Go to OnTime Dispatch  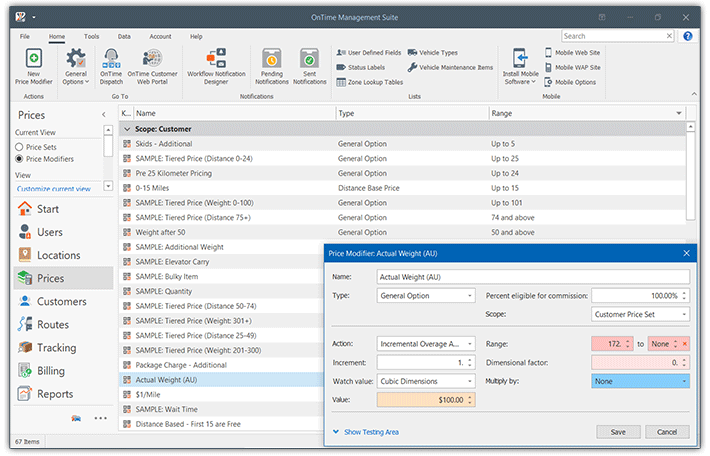point(111,66)
